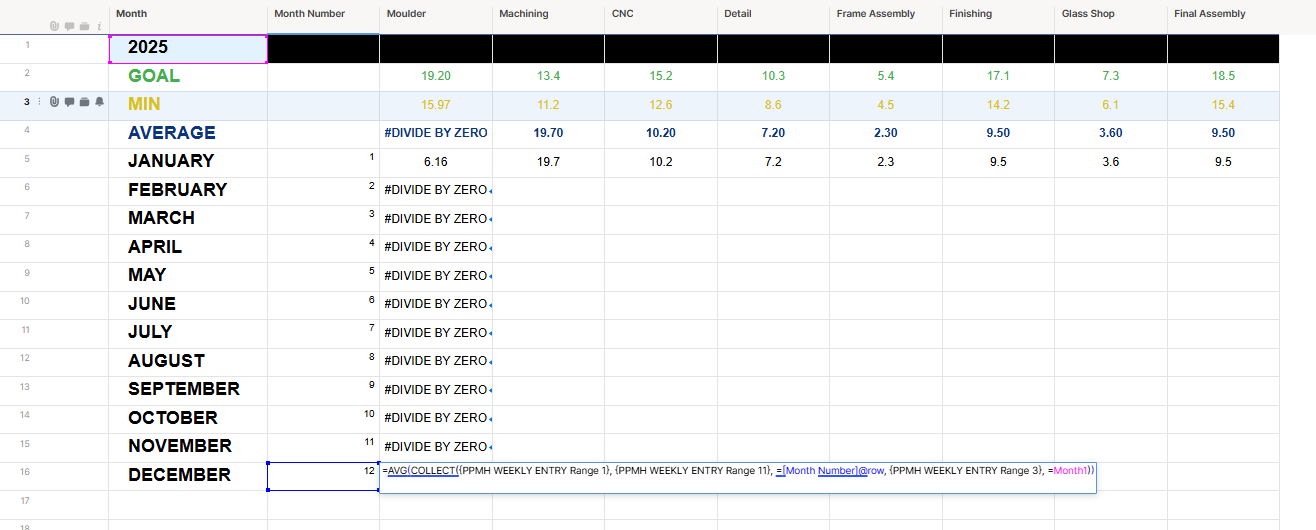Screen dimensions: 1316x530
Task: Click February's #DIVIDE BY ZERO Moulder cell
Action: click(x=436, y=190)
